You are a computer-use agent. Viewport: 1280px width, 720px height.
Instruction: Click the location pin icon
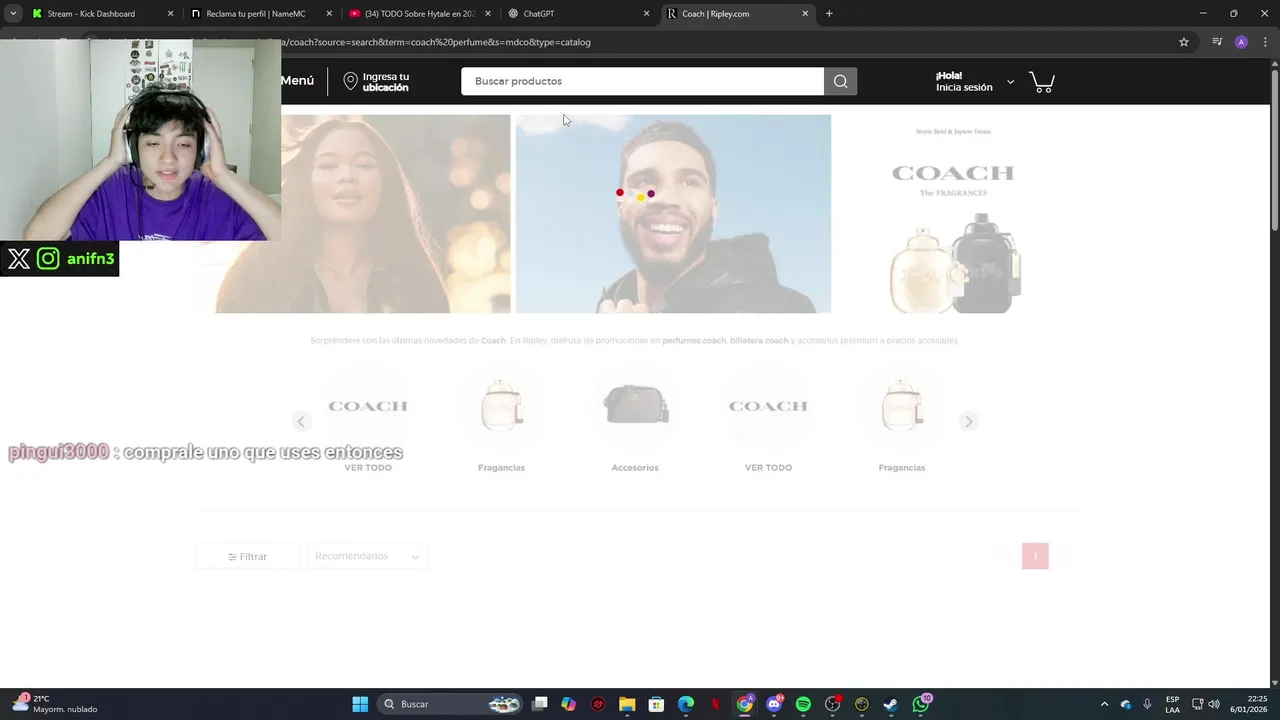tap(350, 82)
